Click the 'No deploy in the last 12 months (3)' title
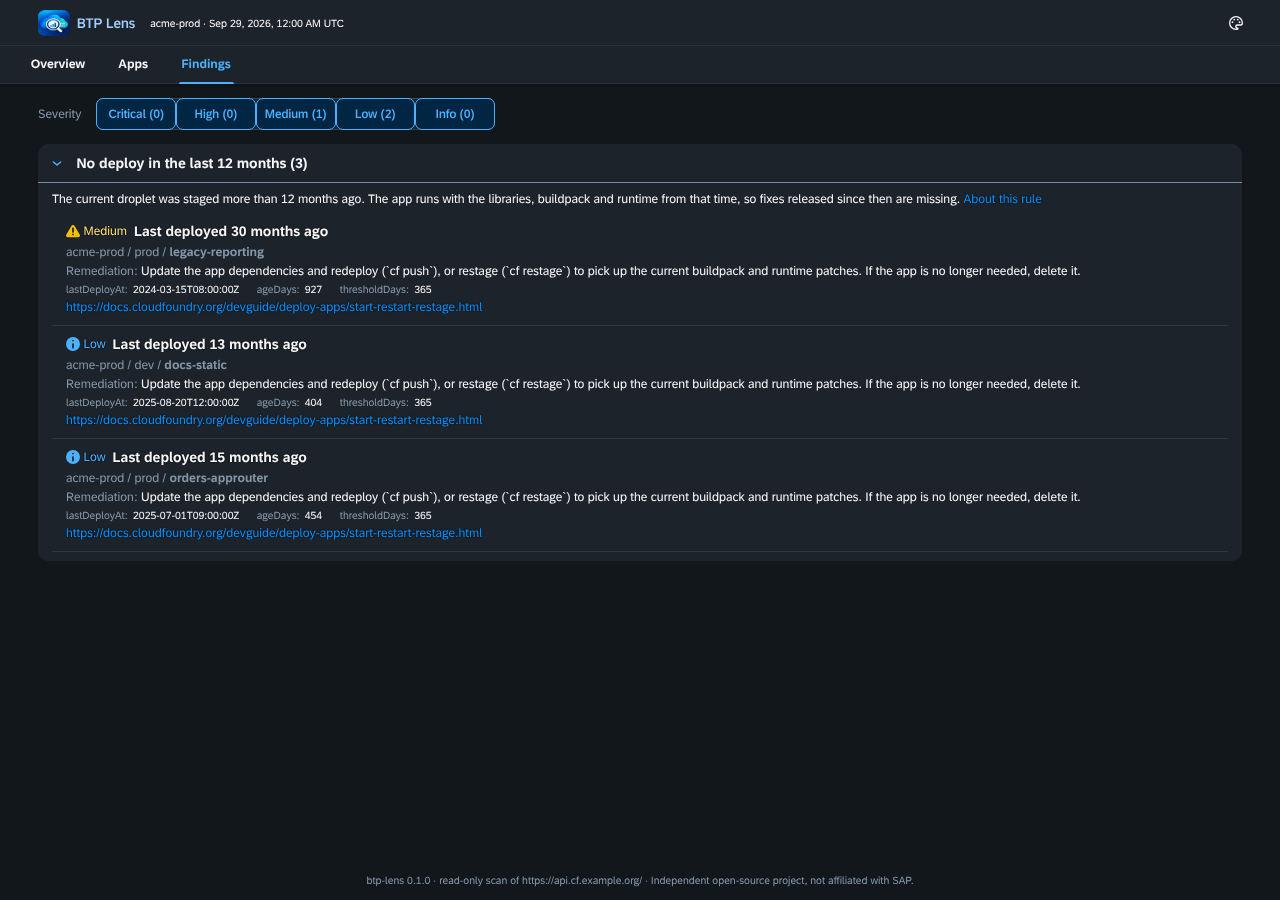Image resolution: width=1280 pixels, height=900 pixels. (192, 163)
